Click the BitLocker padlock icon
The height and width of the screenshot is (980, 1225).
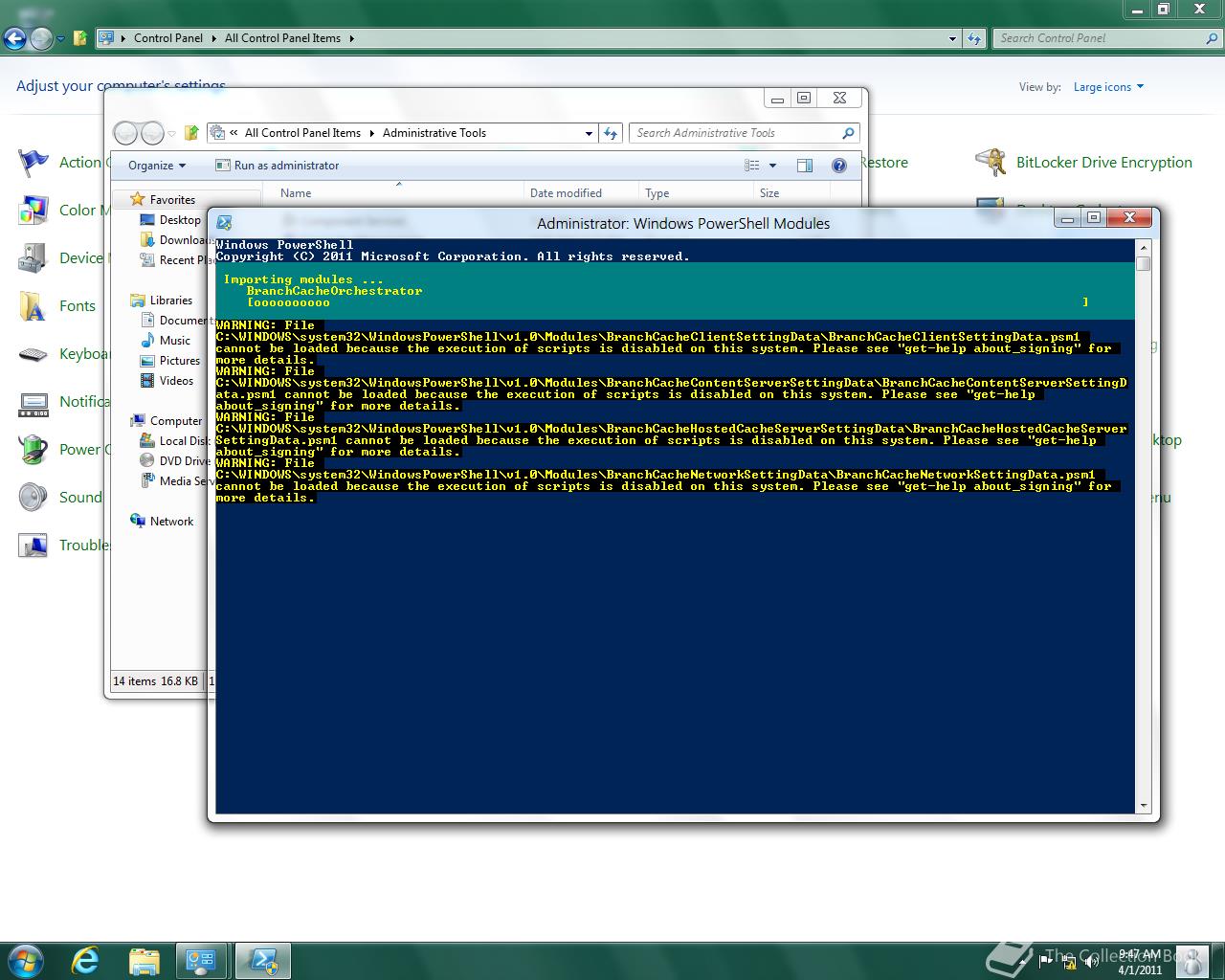(x=991, y=163)
